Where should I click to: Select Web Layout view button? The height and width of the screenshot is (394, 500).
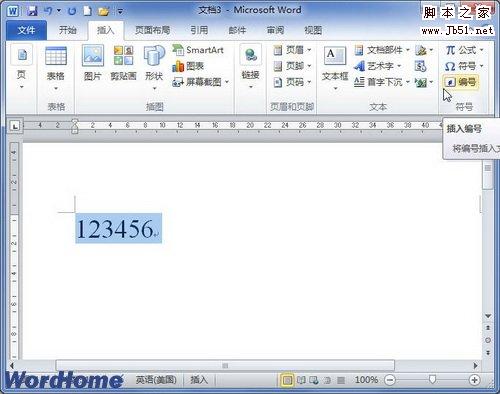[314, 380]
